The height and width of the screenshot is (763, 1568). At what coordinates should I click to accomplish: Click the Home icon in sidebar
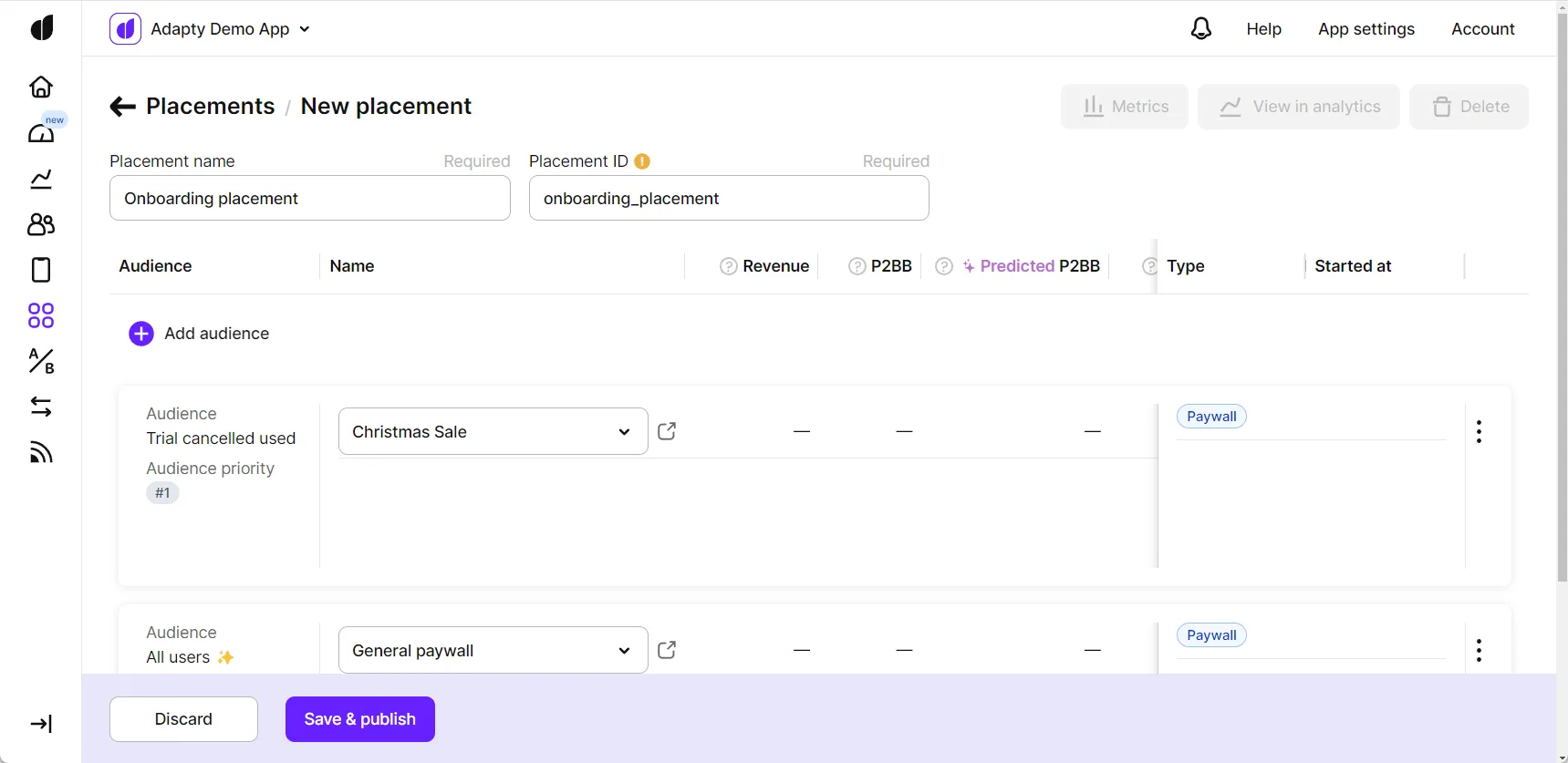41,87
